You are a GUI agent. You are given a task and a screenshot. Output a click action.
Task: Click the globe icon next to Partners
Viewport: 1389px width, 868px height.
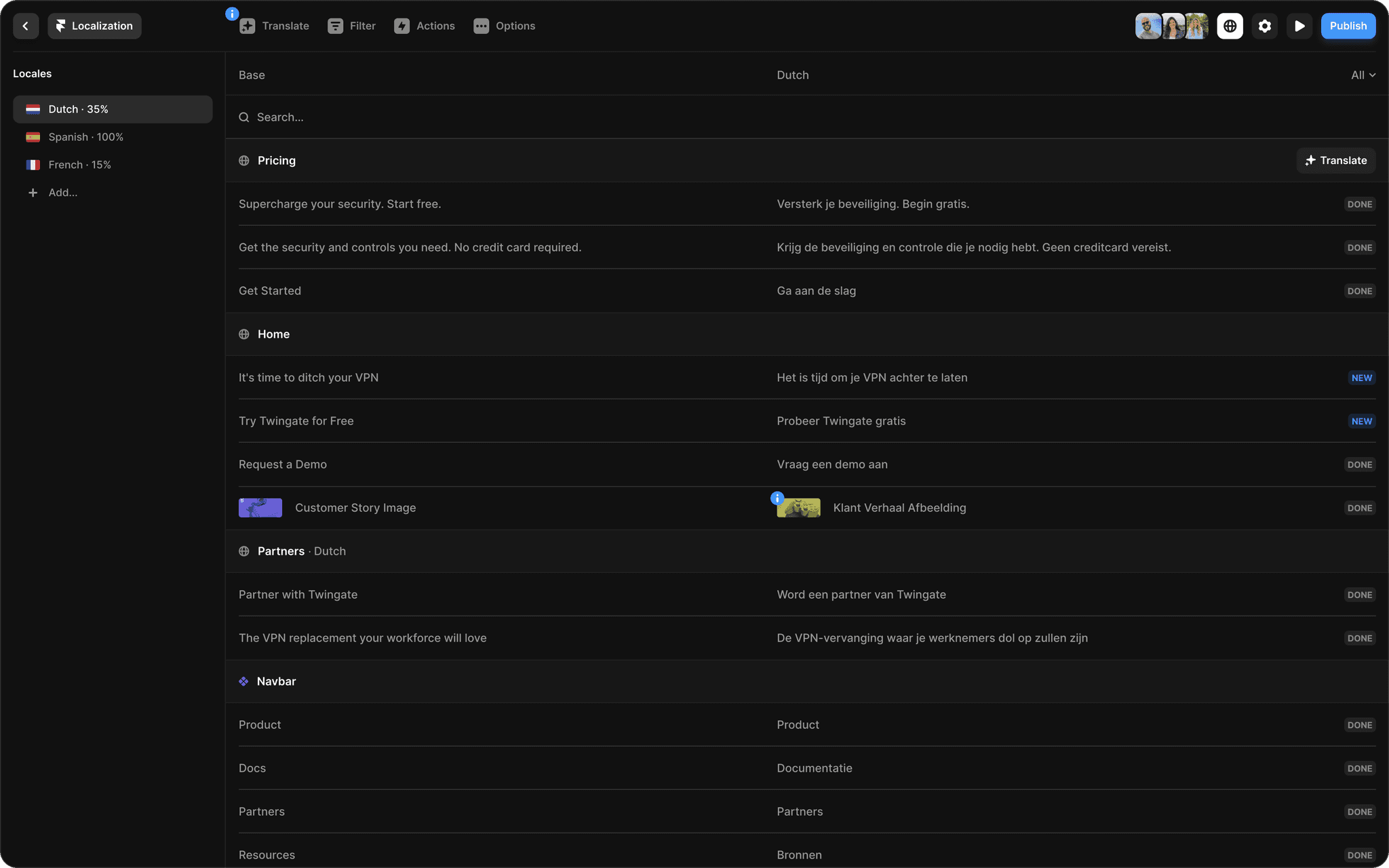pyautogui.click(x=244, y=551)
